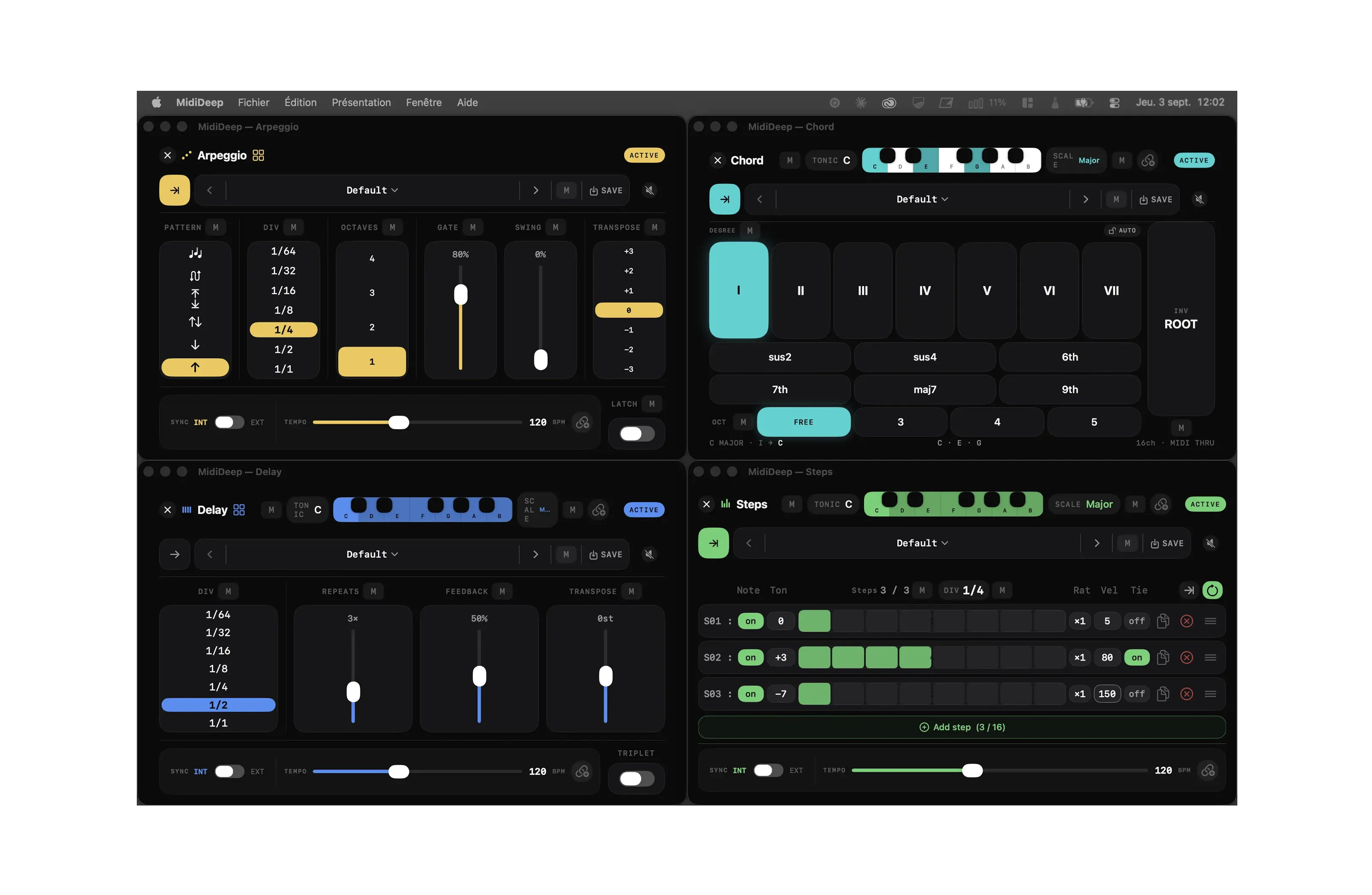Select the chord notes pattern icon in Arpeggio
The height and width of the screenshot is (895, 1372).
(x=195, y=253)
